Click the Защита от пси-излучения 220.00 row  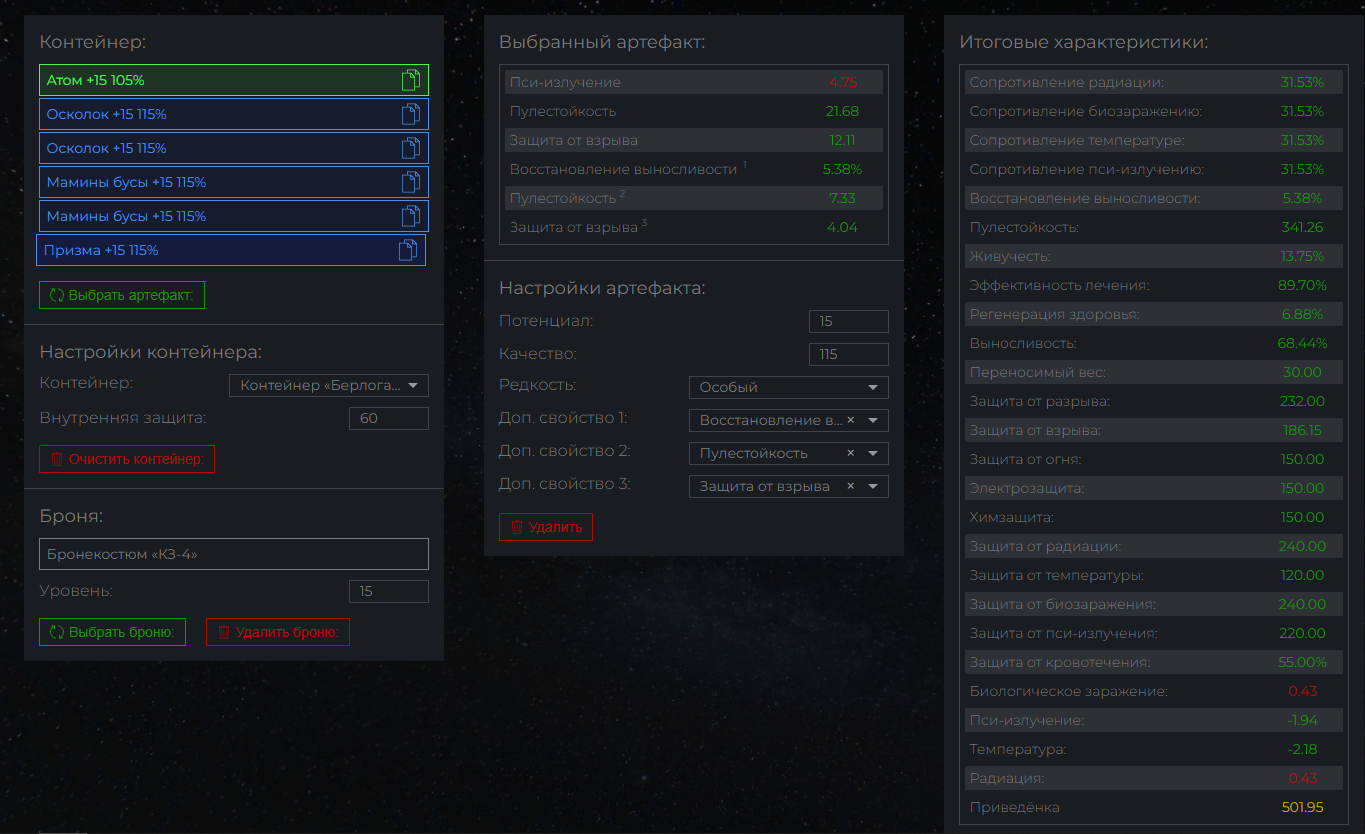click(x=1154, y=634)
